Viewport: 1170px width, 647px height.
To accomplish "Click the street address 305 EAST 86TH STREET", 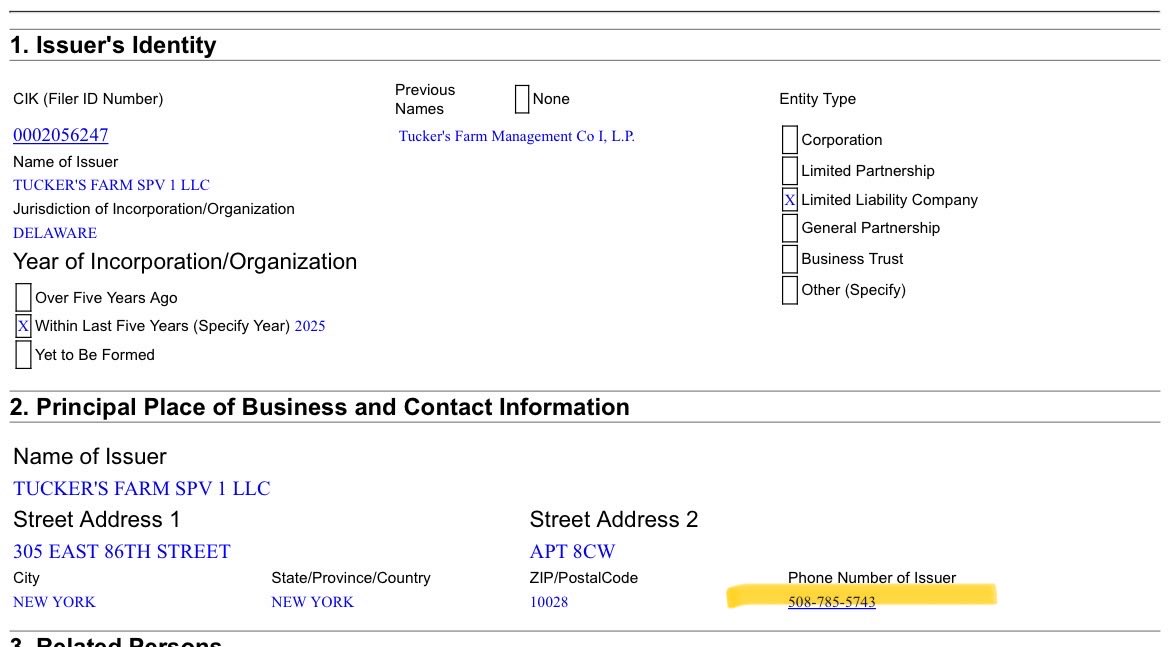I will pyautogui.click(x=120, y=551).
